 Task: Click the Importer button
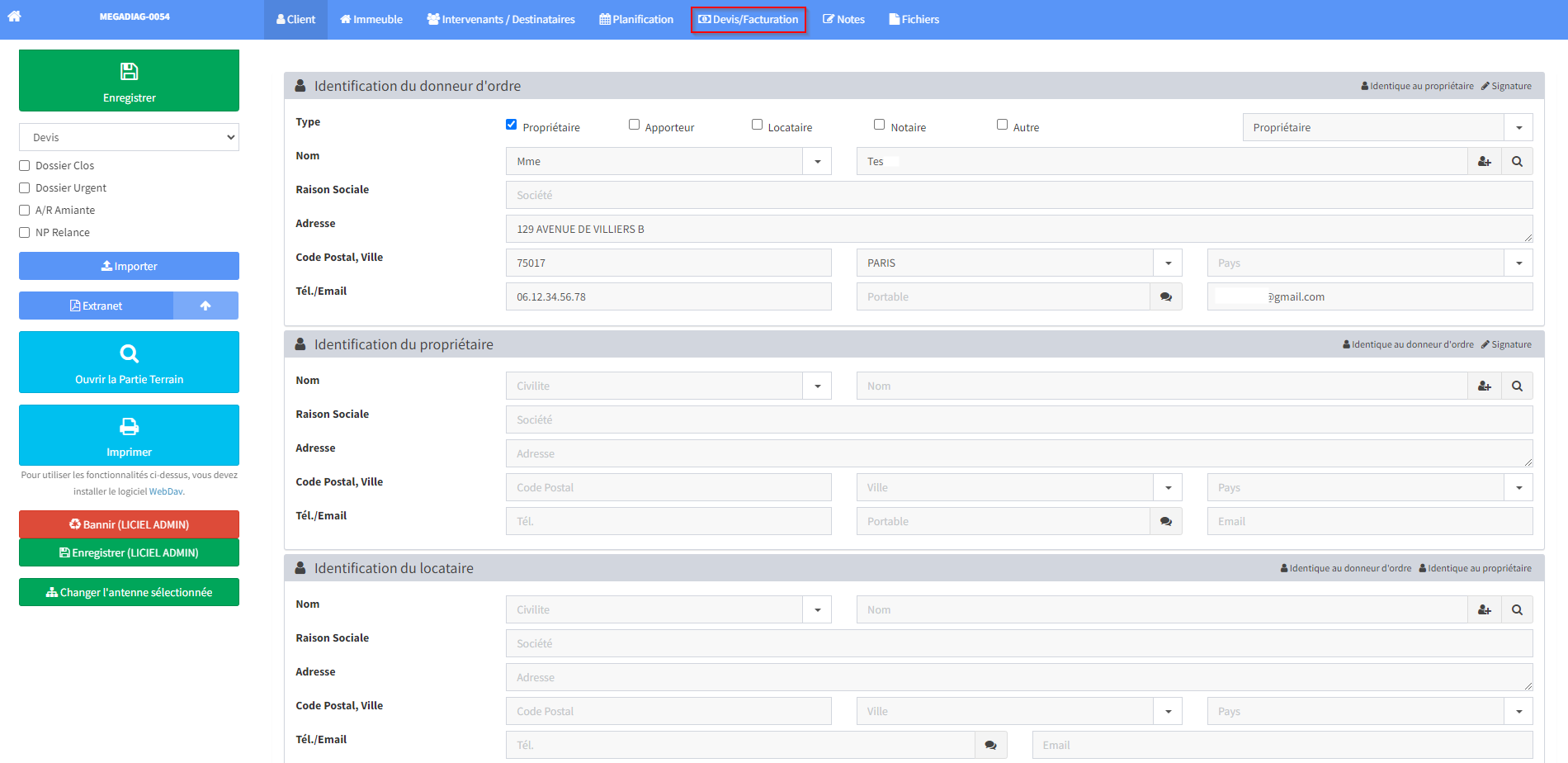(129, 266)
